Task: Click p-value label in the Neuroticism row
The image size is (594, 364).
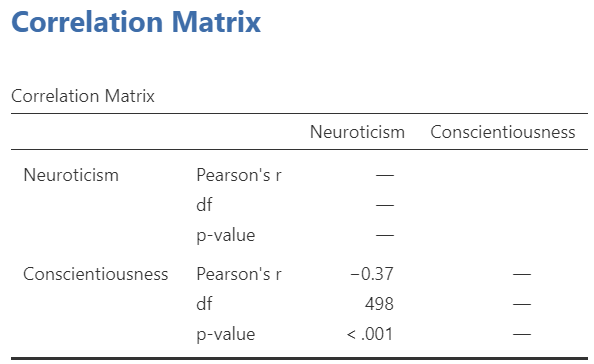Action: (226, 235)
